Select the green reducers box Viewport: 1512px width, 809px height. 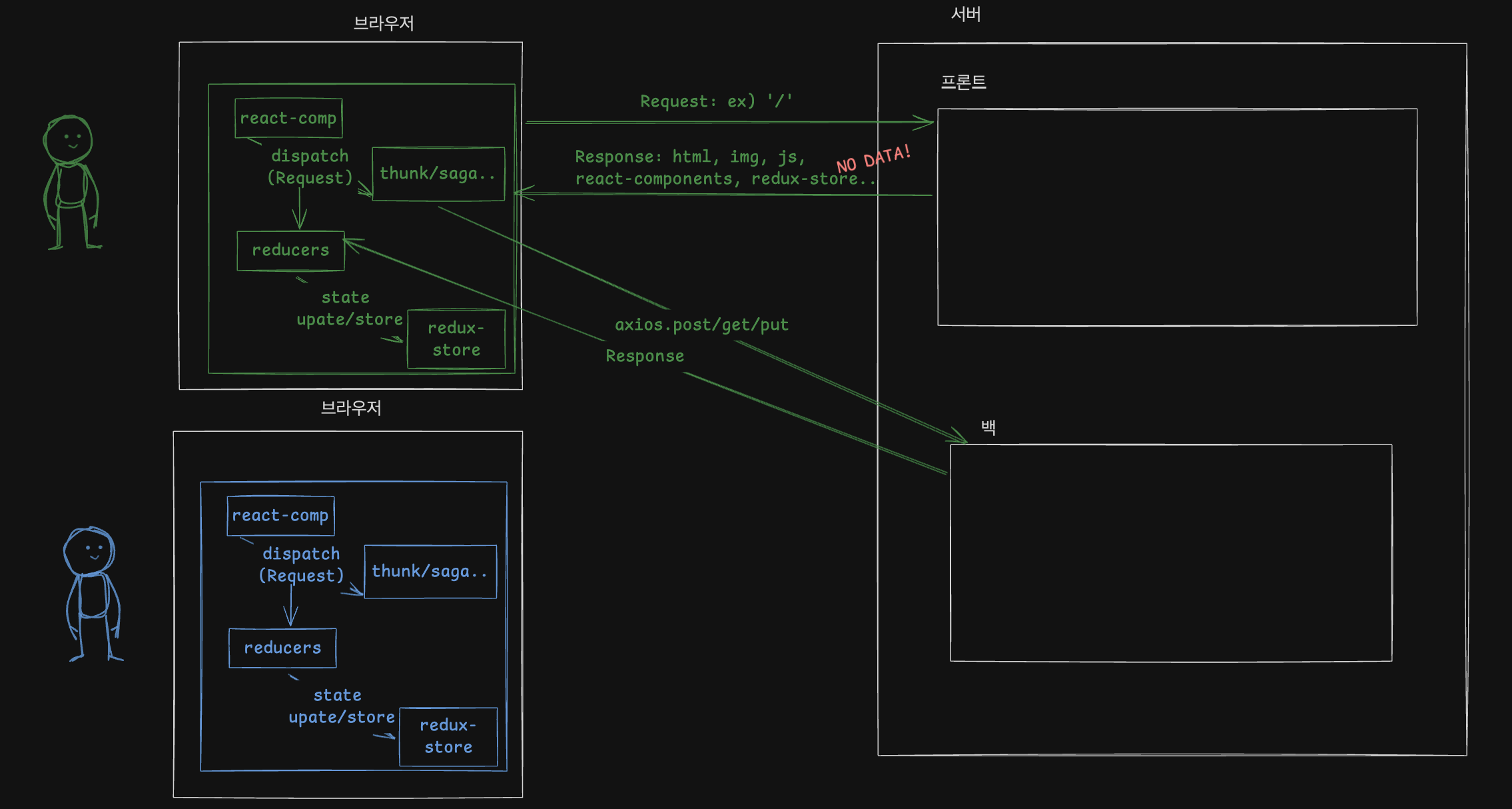tap(290, 251)
